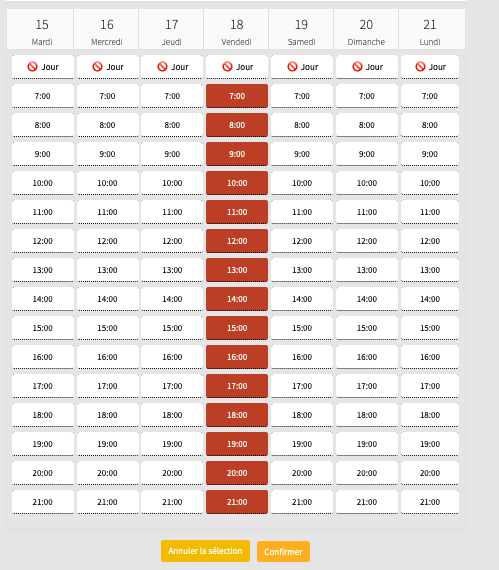The height and width of the screenshot is (570, 499).
Task: Open the Dimanche 20 day header
Action: (366, 29)
